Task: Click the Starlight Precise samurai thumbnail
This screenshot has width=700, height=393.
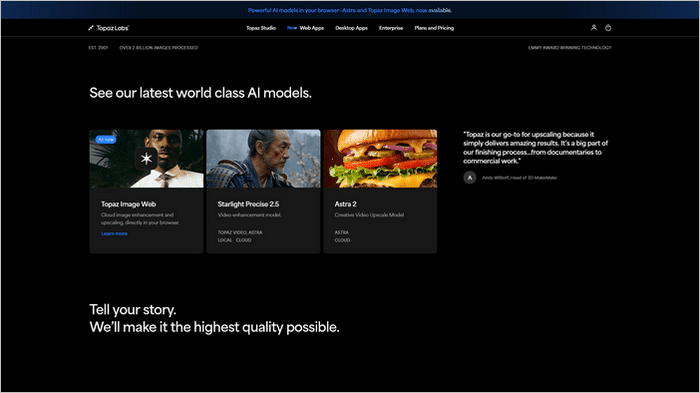Action: click(x=263, y=159)
